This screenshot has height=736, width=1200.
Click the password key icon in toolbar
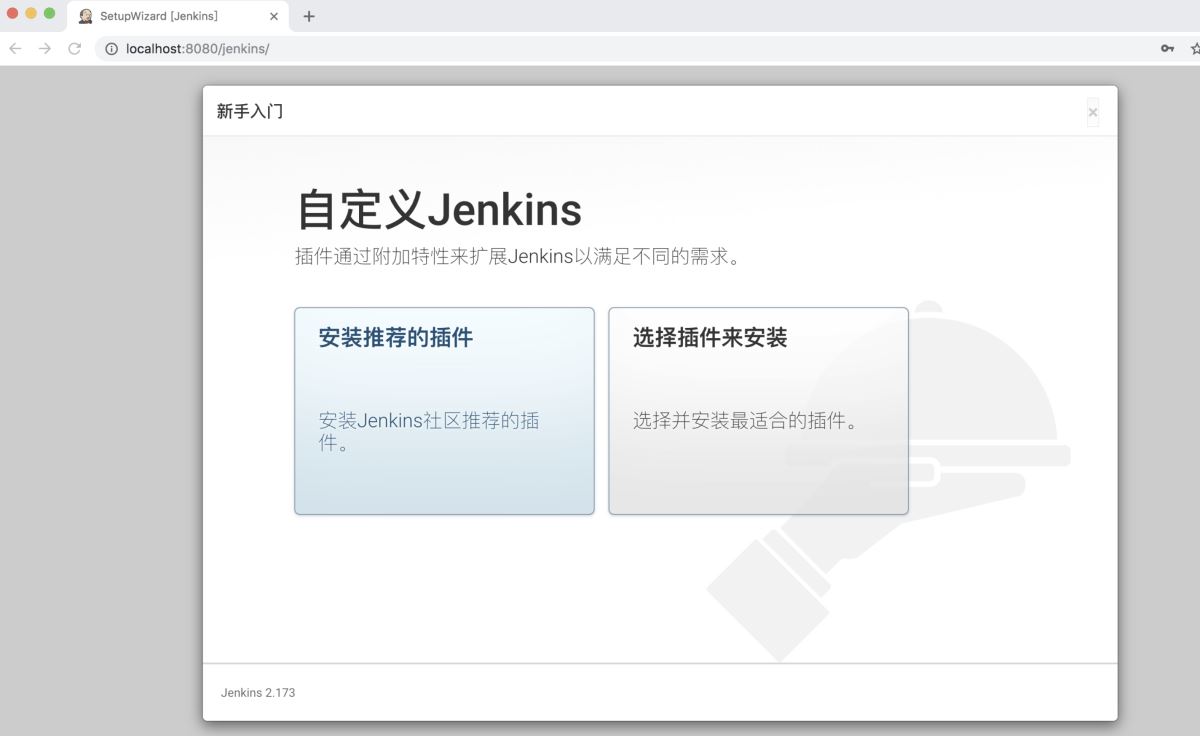pos(1167,48)
